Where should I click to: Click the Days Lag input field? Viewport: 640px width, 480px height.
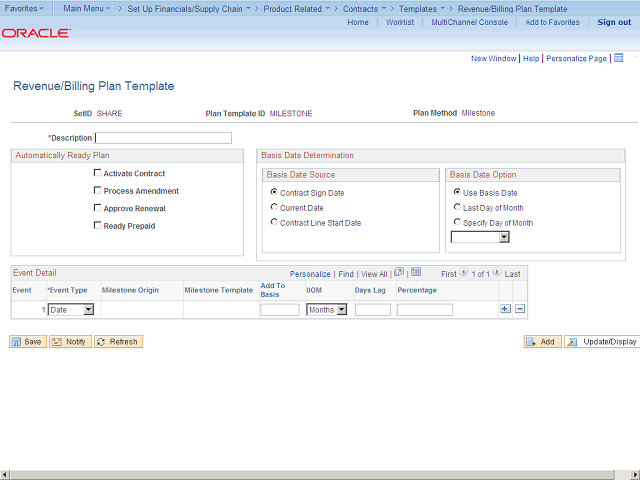click(x=373, y=310)
